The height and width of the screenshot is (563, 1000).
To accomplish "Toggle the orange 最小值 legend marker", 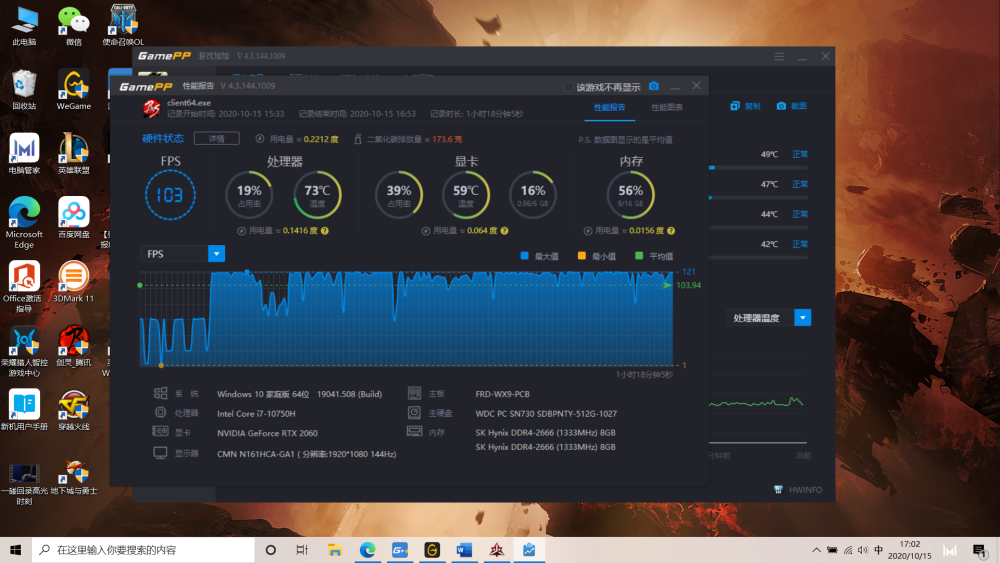I will (x=582, y=256).
